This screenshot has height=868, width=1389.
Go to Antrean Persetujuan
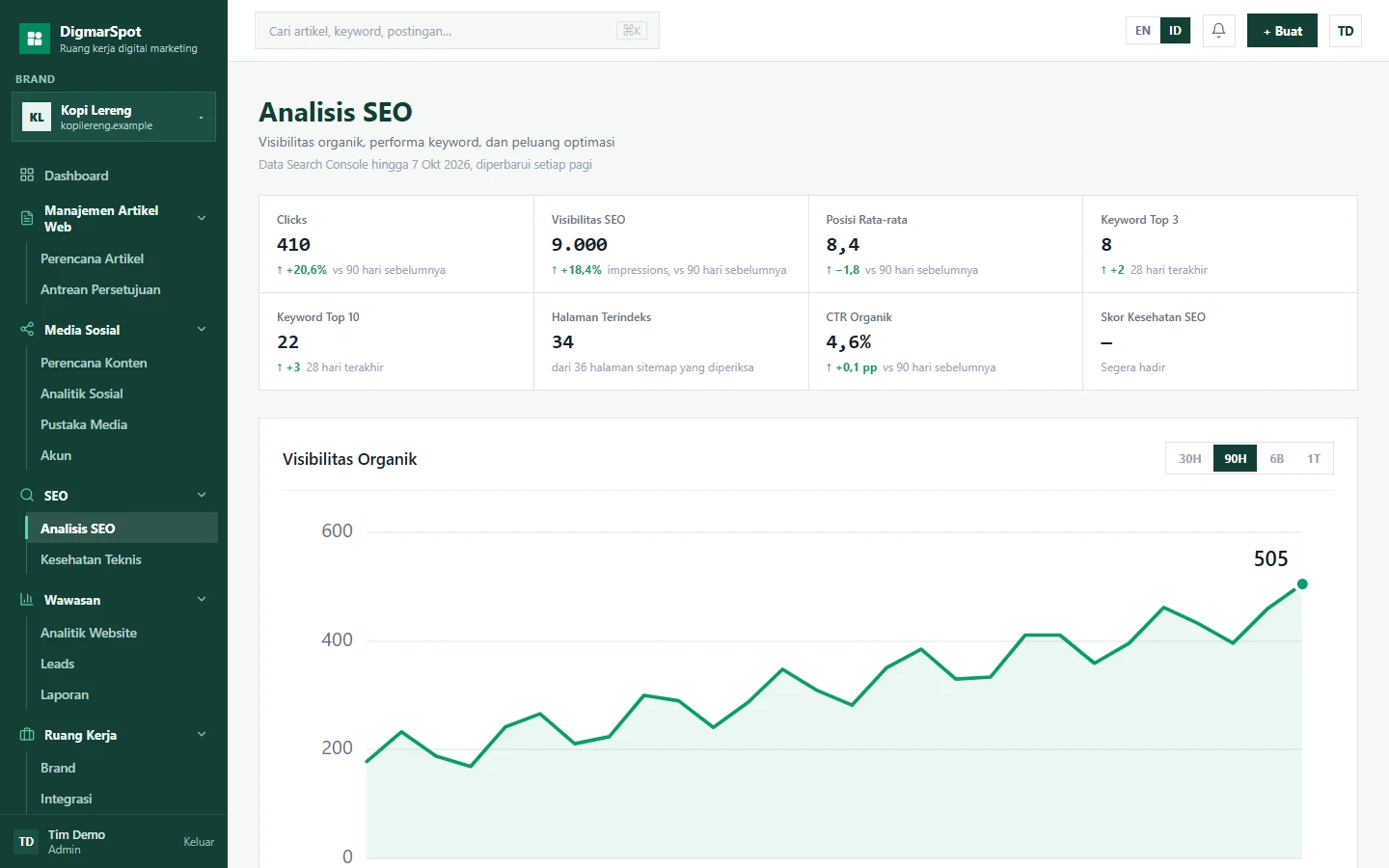click(122, 289)
